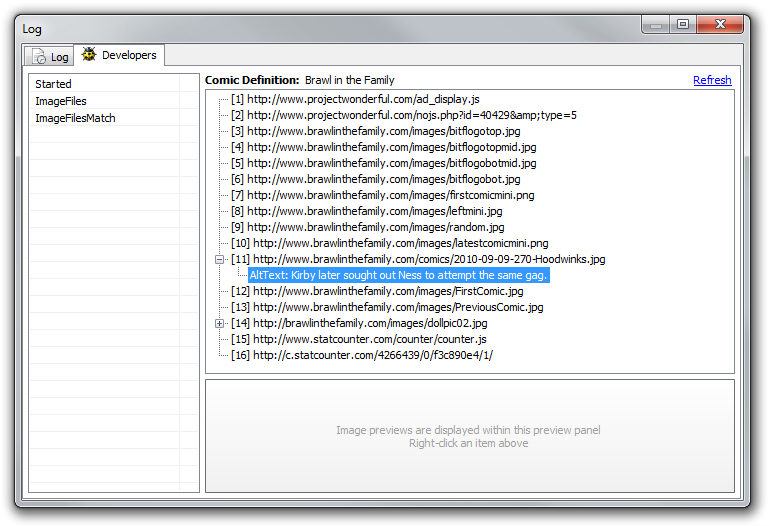The height and width of the screenshot is (526, 769).
Task: Select item 15 statcounter counter.js
Action: 360,339
